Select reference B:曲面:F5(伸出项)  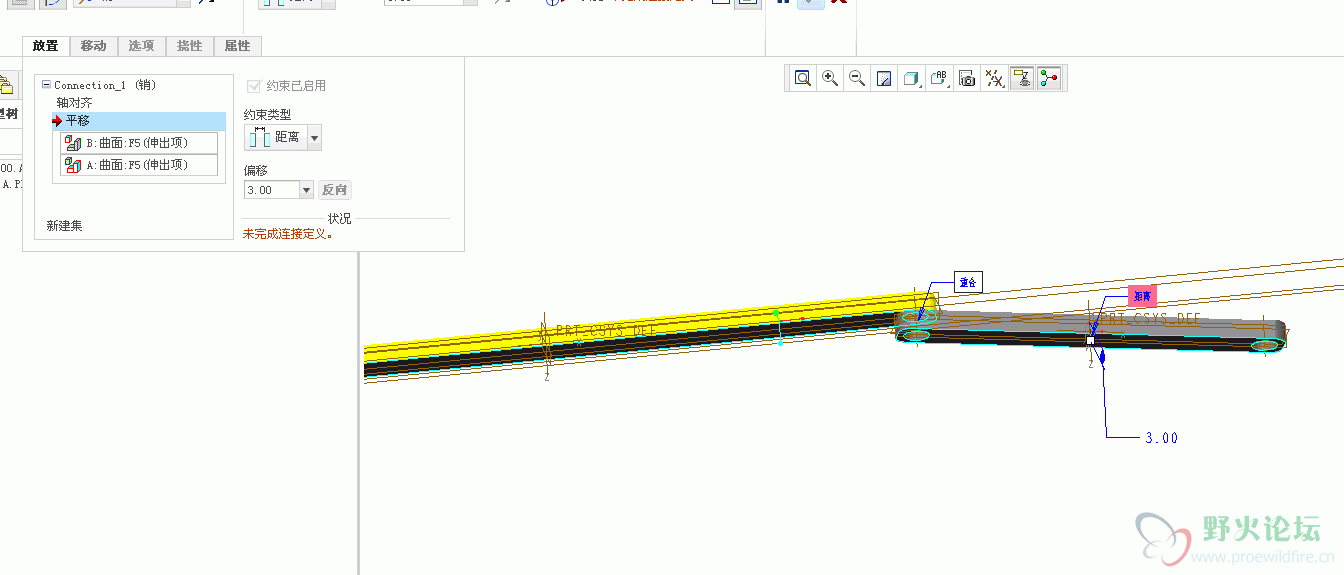pos(139,142)
